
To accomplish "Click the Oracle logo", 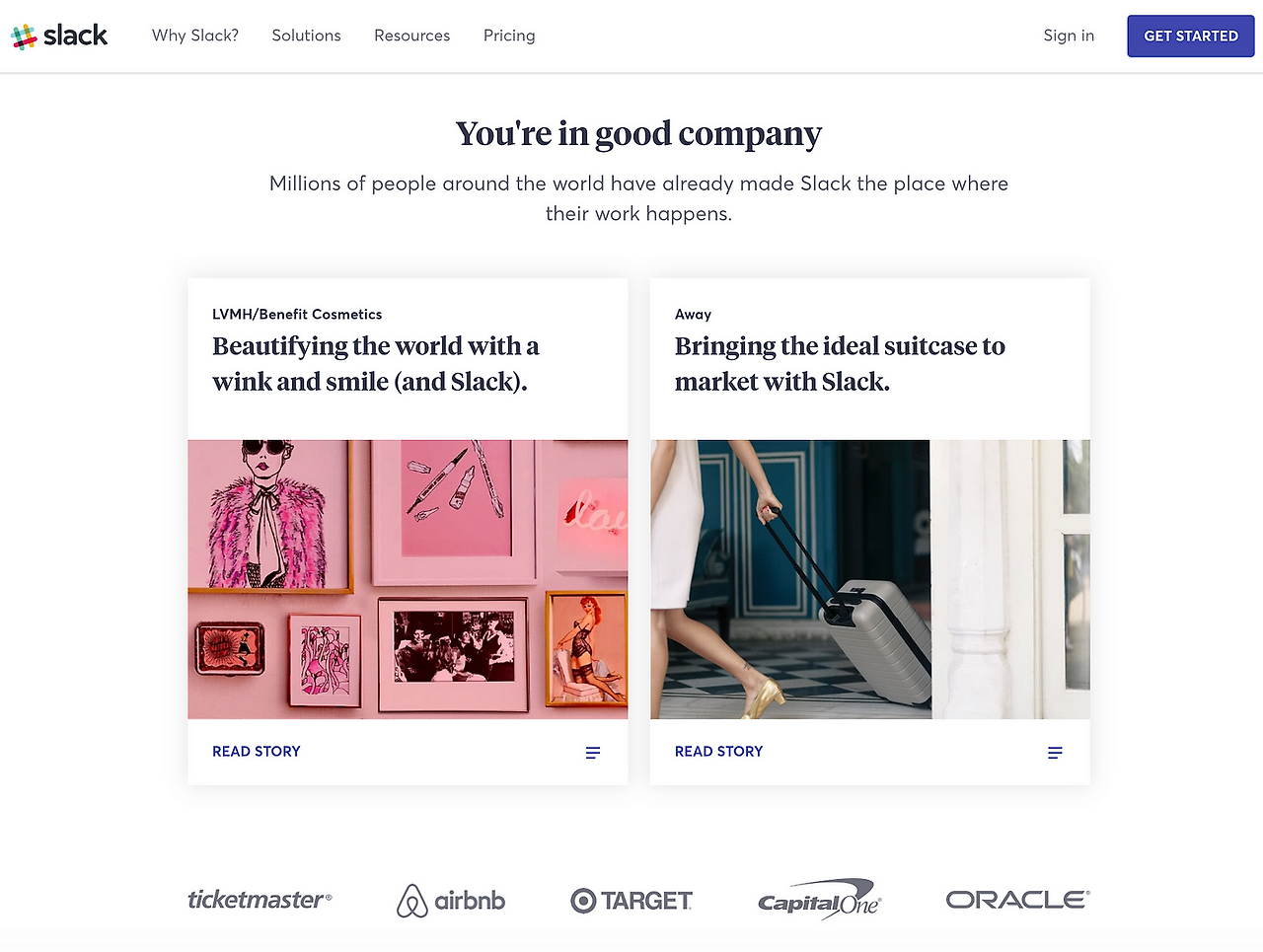I will [1017, 900].
